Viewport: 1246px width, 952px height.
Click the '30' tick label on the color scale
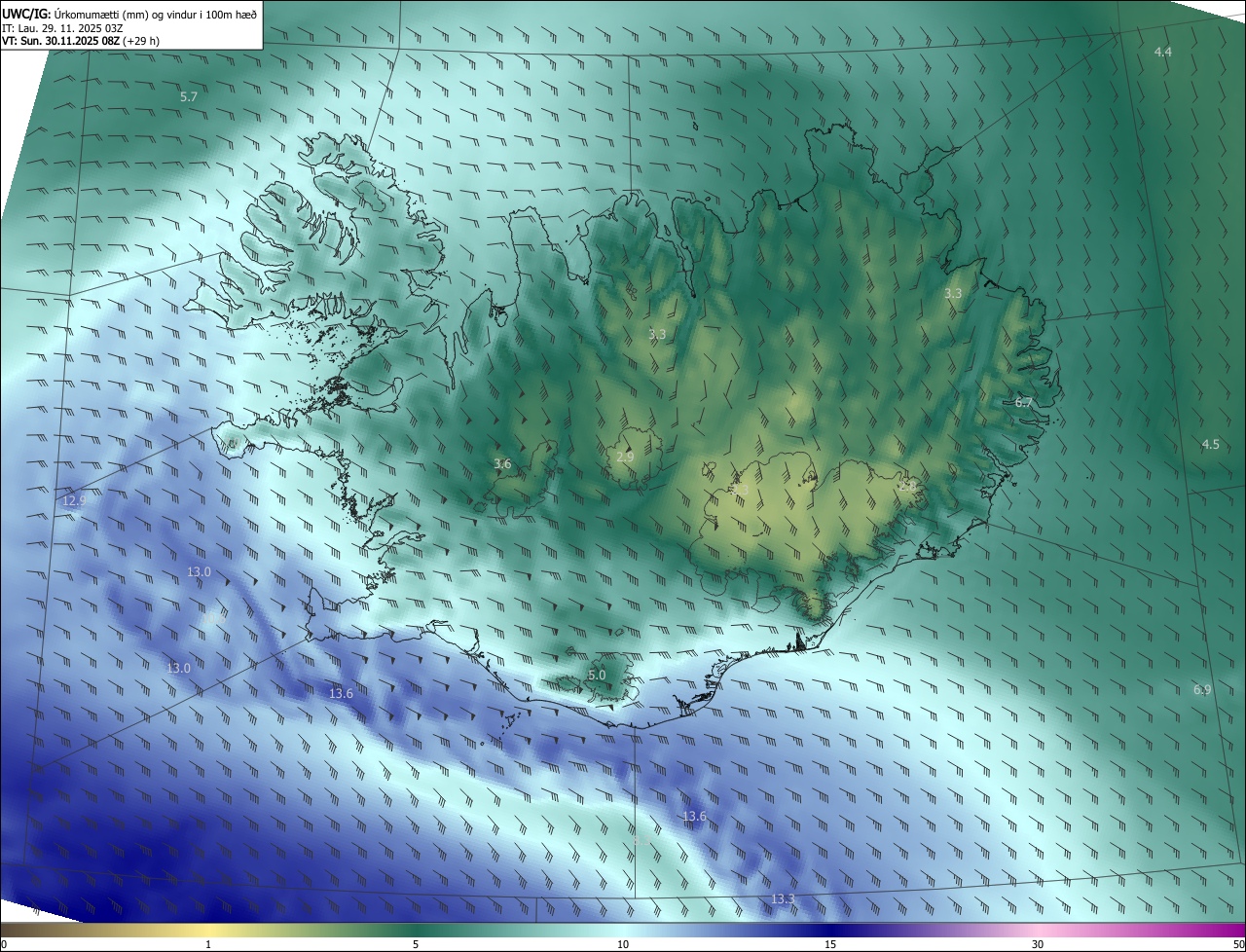pyautogui.click(x=1038, y=944)
